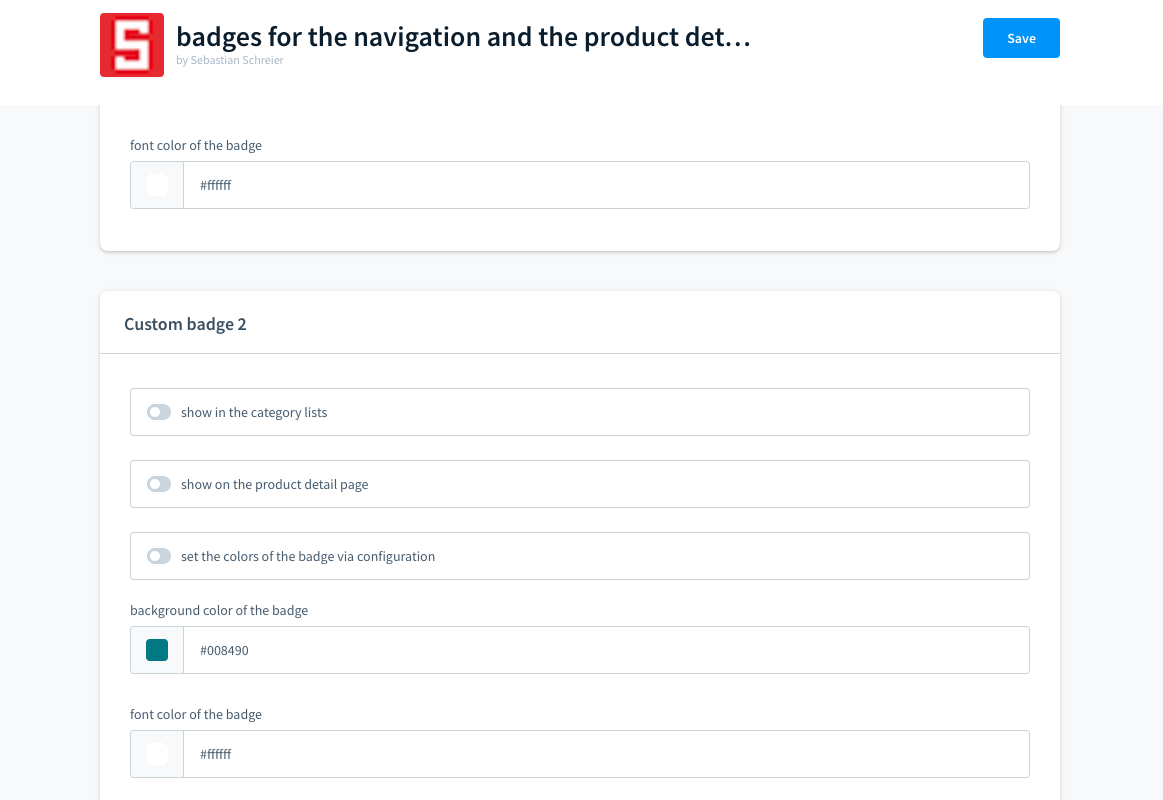Click the Custom badge 2 card heading
This screenshot has width=1163, height=800.
185,324
